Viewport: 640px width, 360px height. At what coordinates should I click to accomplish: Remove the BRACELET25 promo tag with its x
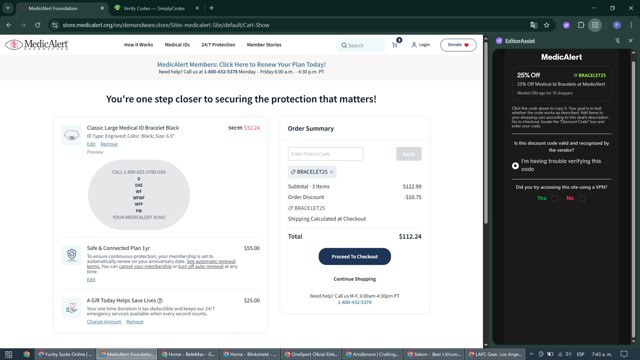click(x=331, y=172)
